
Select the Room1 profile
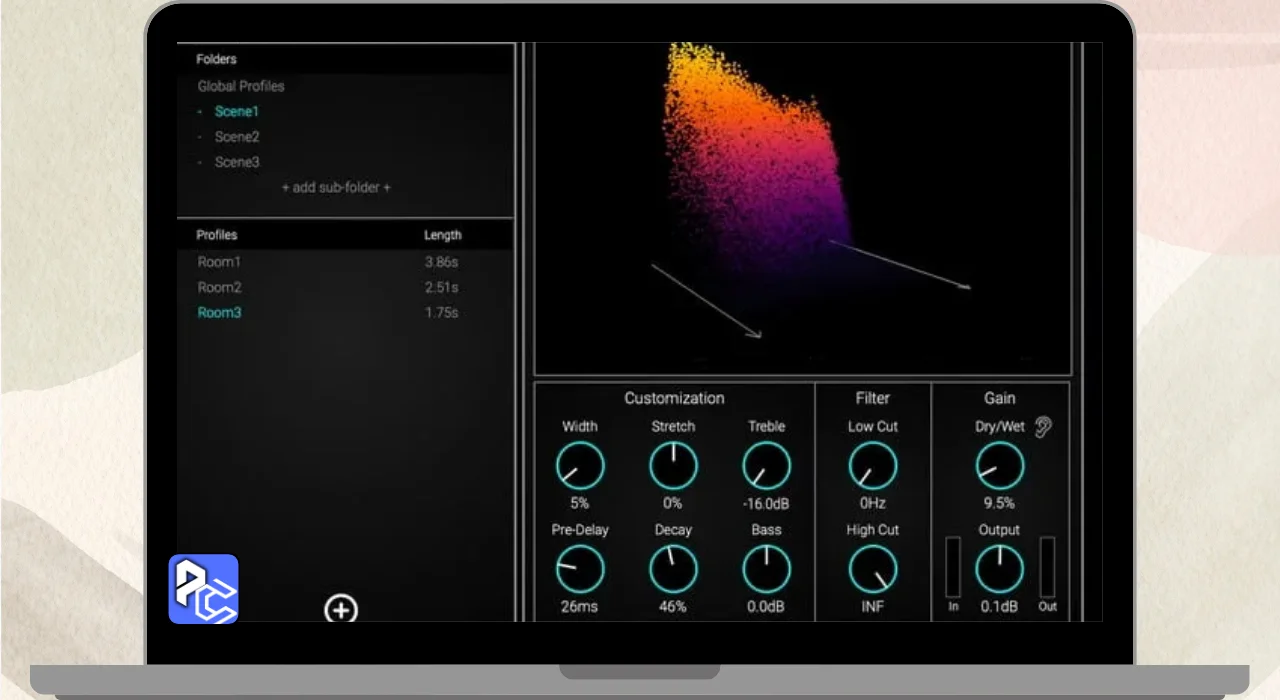point(219,262)
